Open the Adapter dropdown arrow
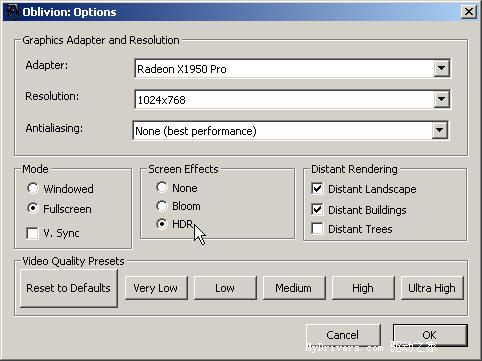This screenshot has width=482, height=361. tap(441, 68)
